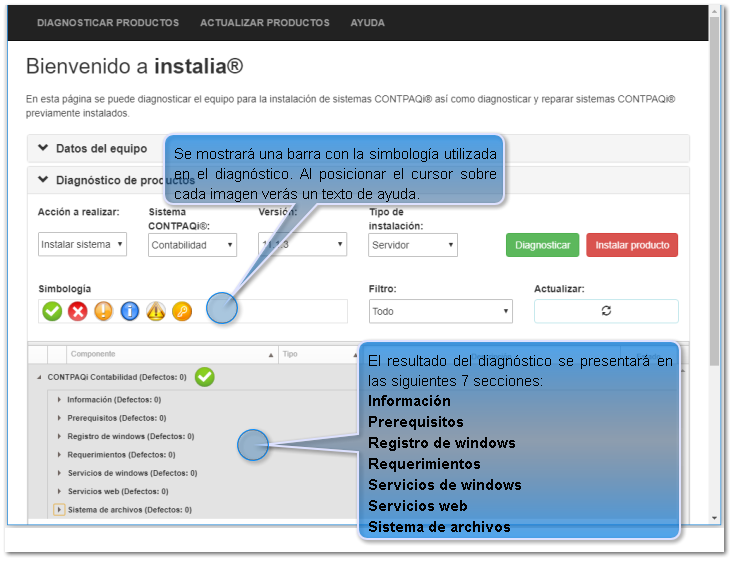
Task: Select the 'Requerimientos (Defectos: 0)' row text
Action: click(x=122, y=454)
